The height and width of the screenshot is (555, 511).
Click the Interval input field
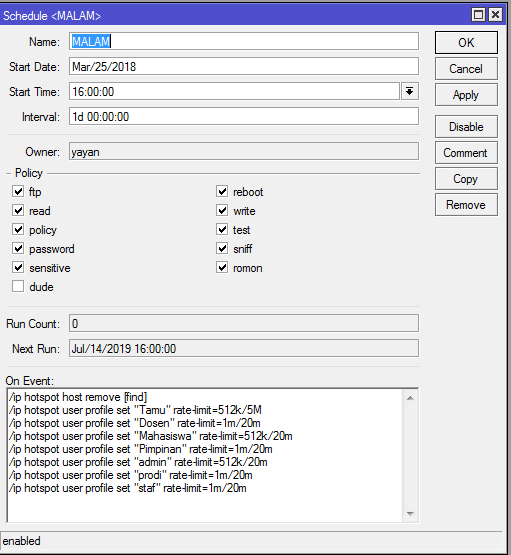tap(244, 116)
